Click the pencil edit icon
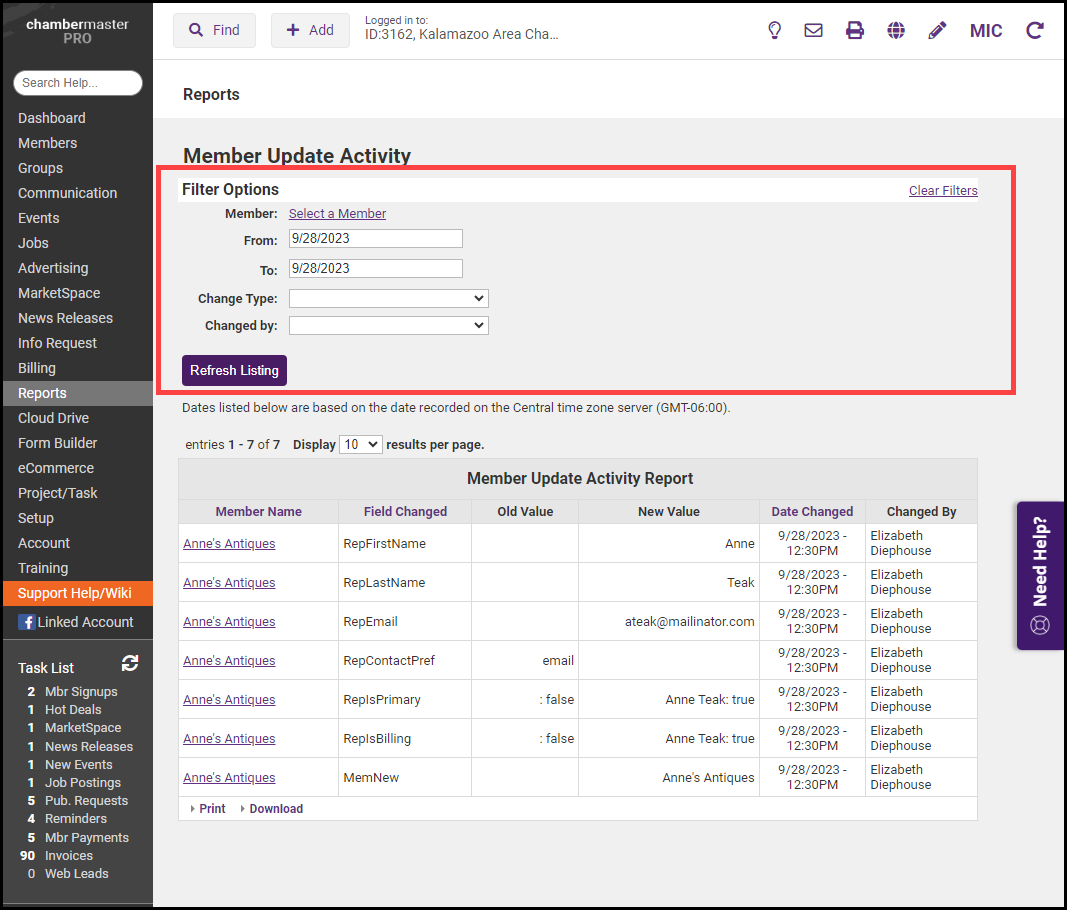The width and height of the screenshot is (1067, 910). 937,30
